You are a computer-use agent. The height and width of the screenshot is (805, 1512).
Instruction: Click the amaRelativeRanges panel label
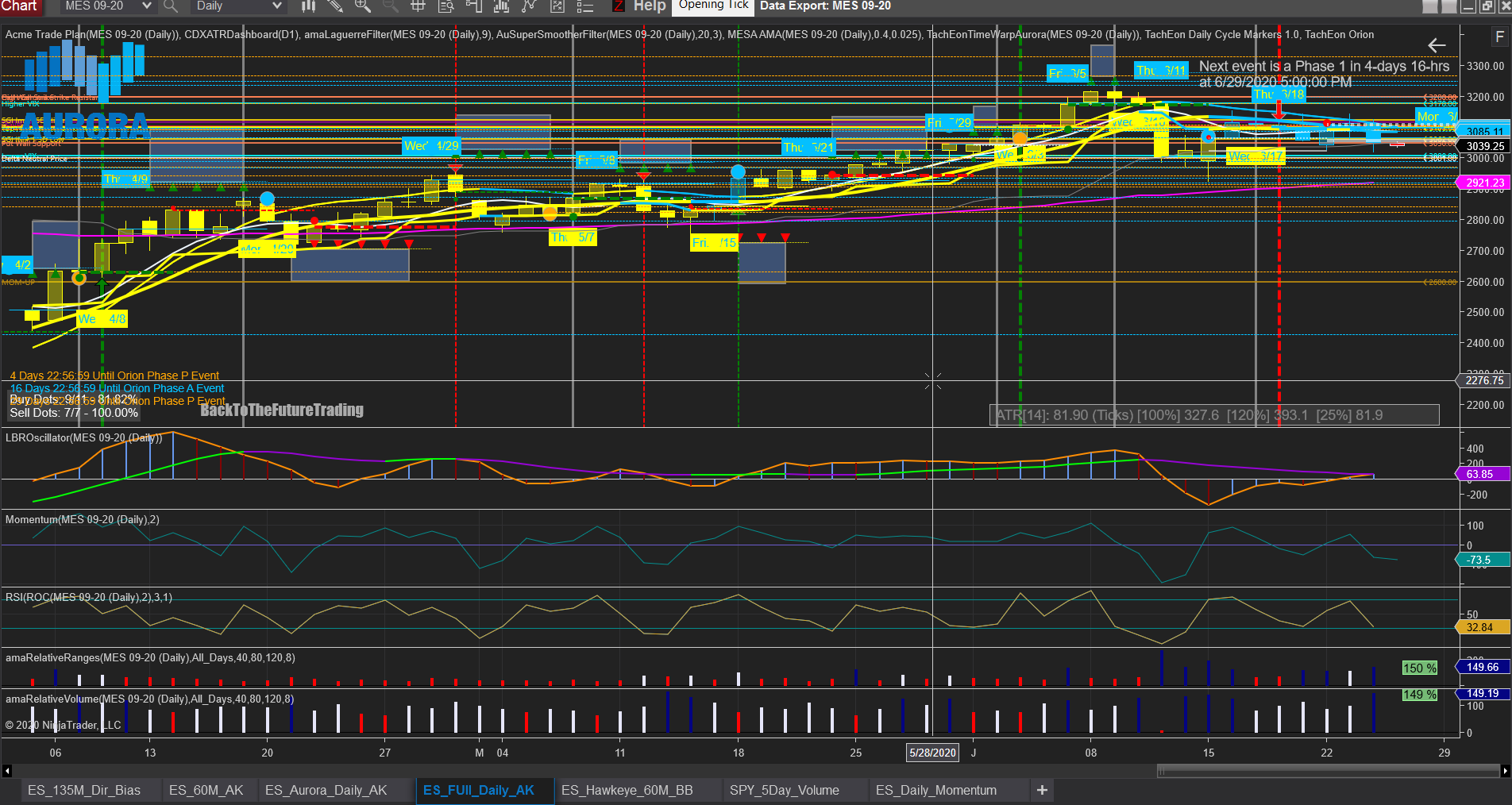point(150,657)
